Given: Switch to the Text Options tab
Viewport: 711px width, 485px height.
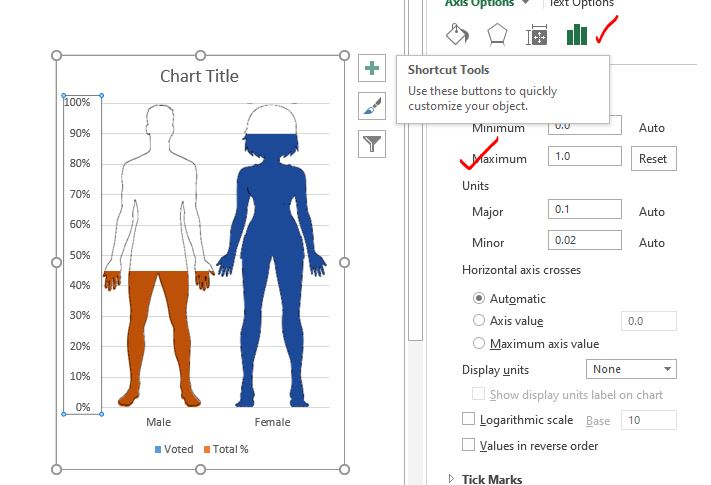Looking at the screenshot, I should [582, 3].
